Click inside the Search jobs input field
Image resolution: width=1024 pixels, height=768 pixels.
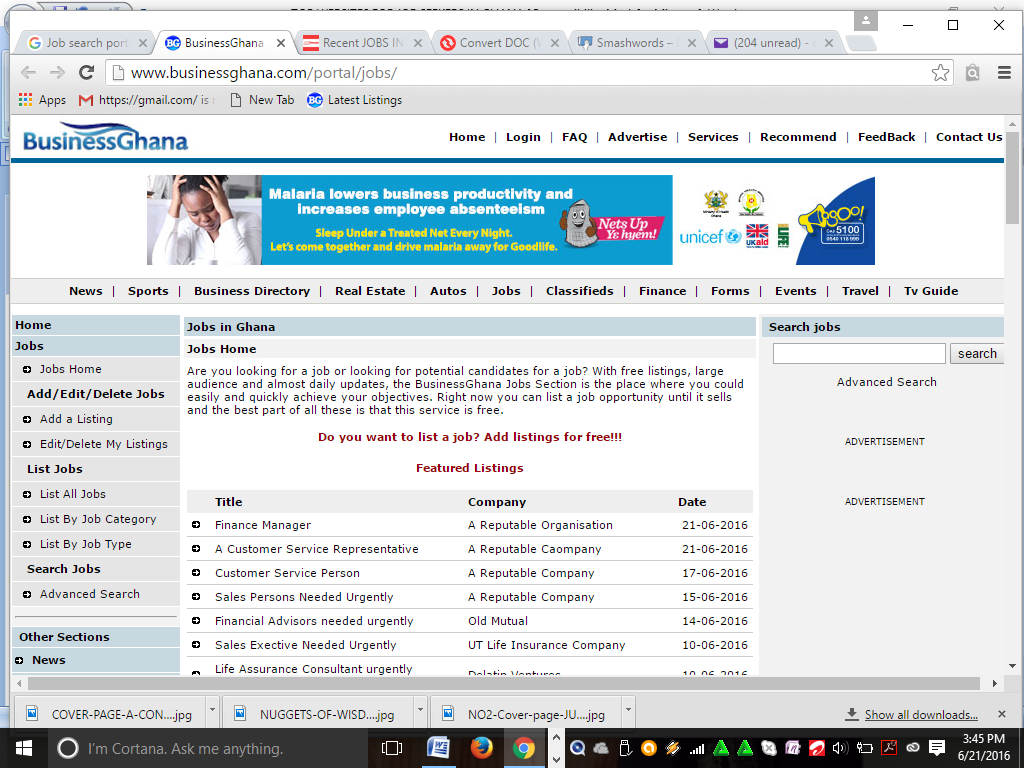[858, 353]
